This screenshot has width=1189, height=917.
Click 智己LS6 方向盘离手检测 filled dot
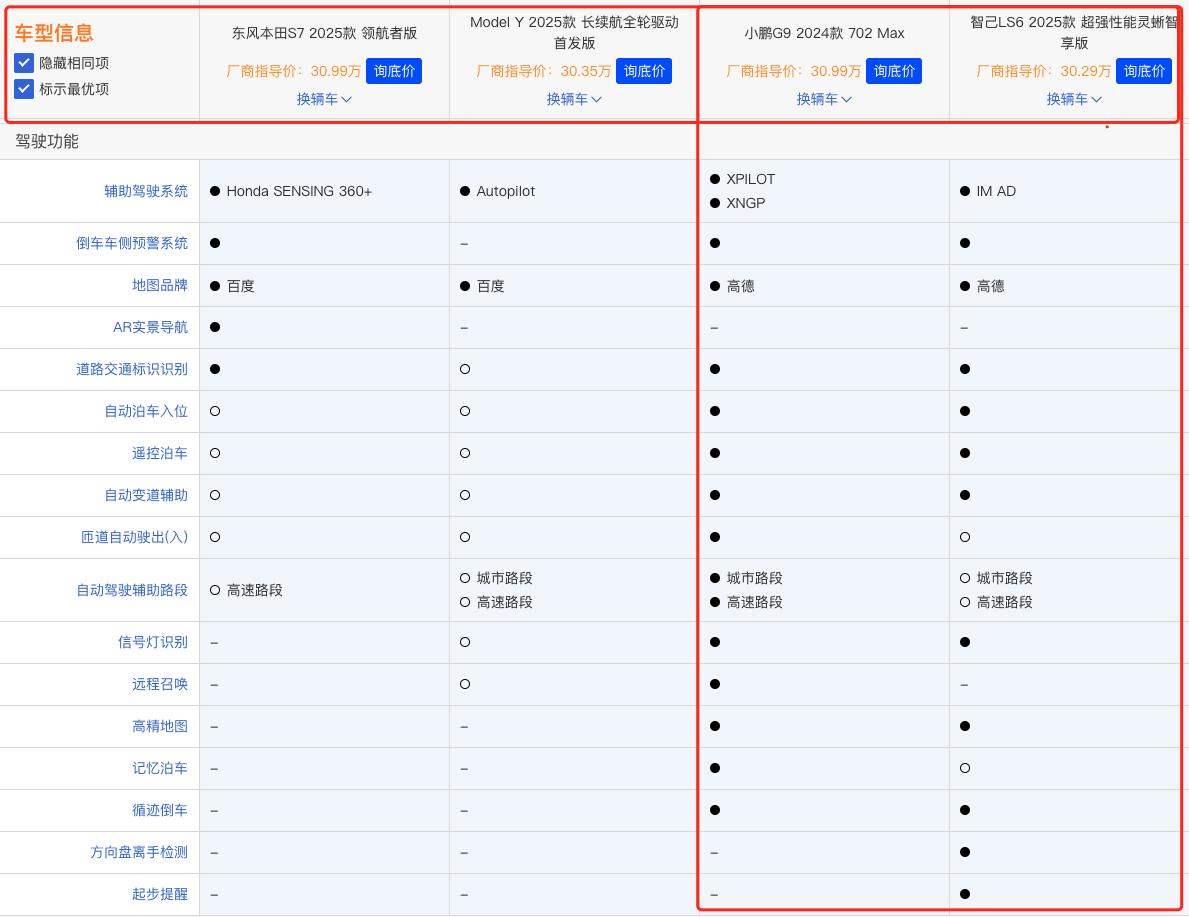pos(965,852)
